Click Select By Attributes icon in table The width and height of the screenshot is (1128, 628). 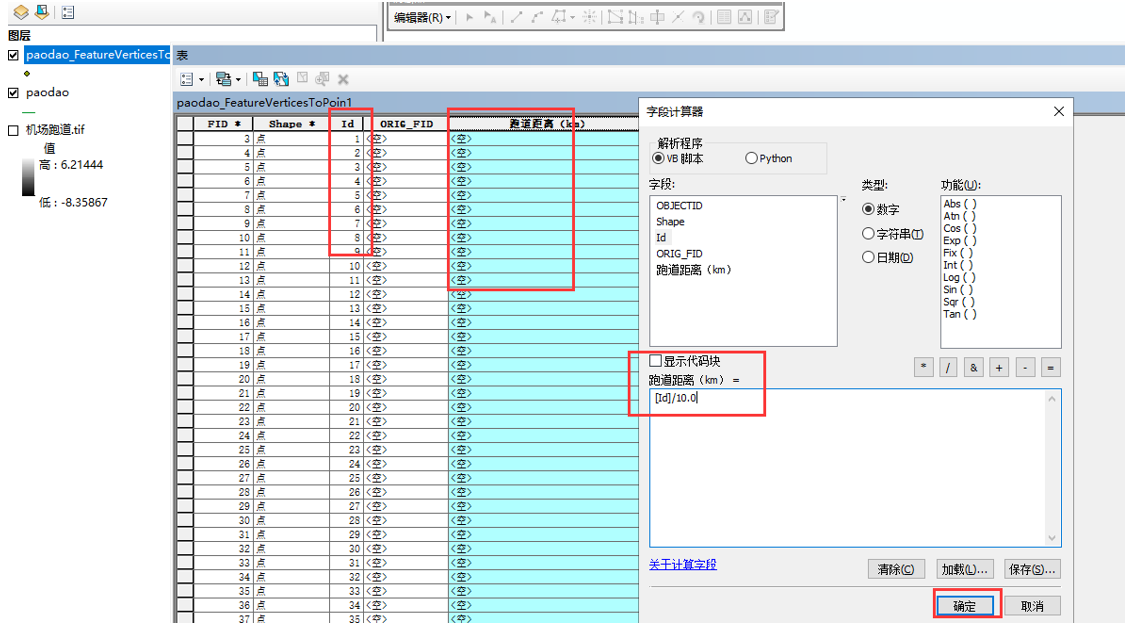coord(260,79)
